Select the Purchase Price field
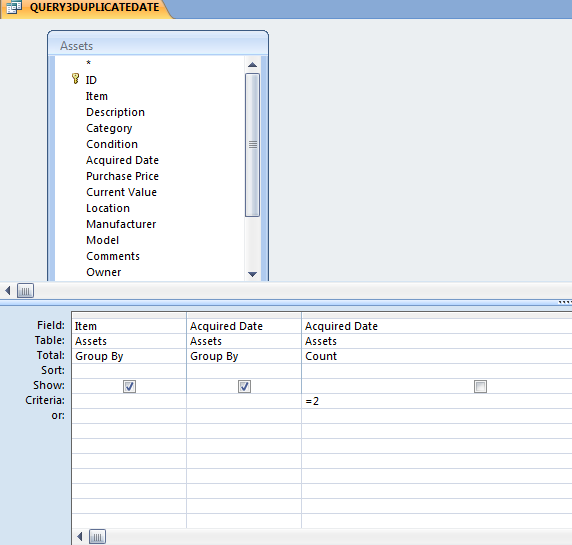 122,176
